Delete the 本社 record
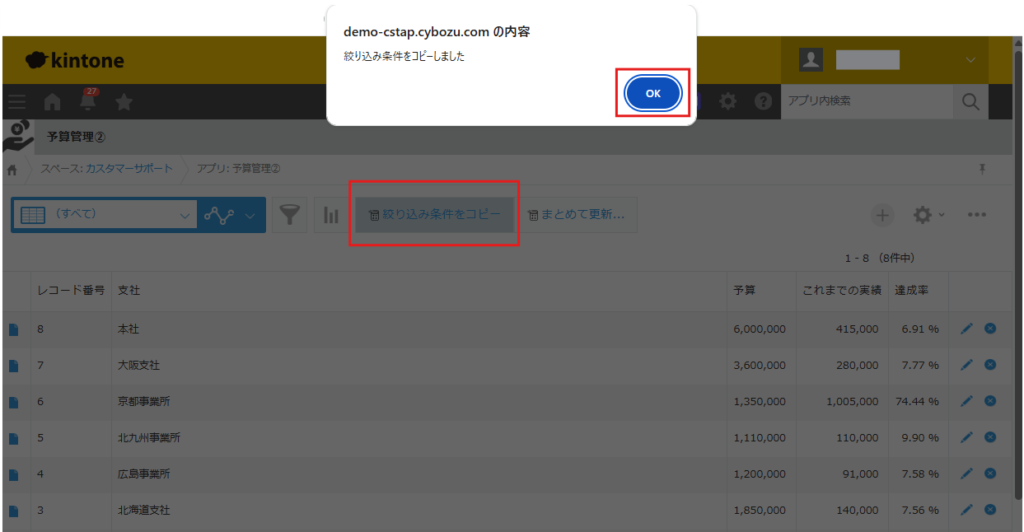 pyautogui.click(x=991, y=328)
